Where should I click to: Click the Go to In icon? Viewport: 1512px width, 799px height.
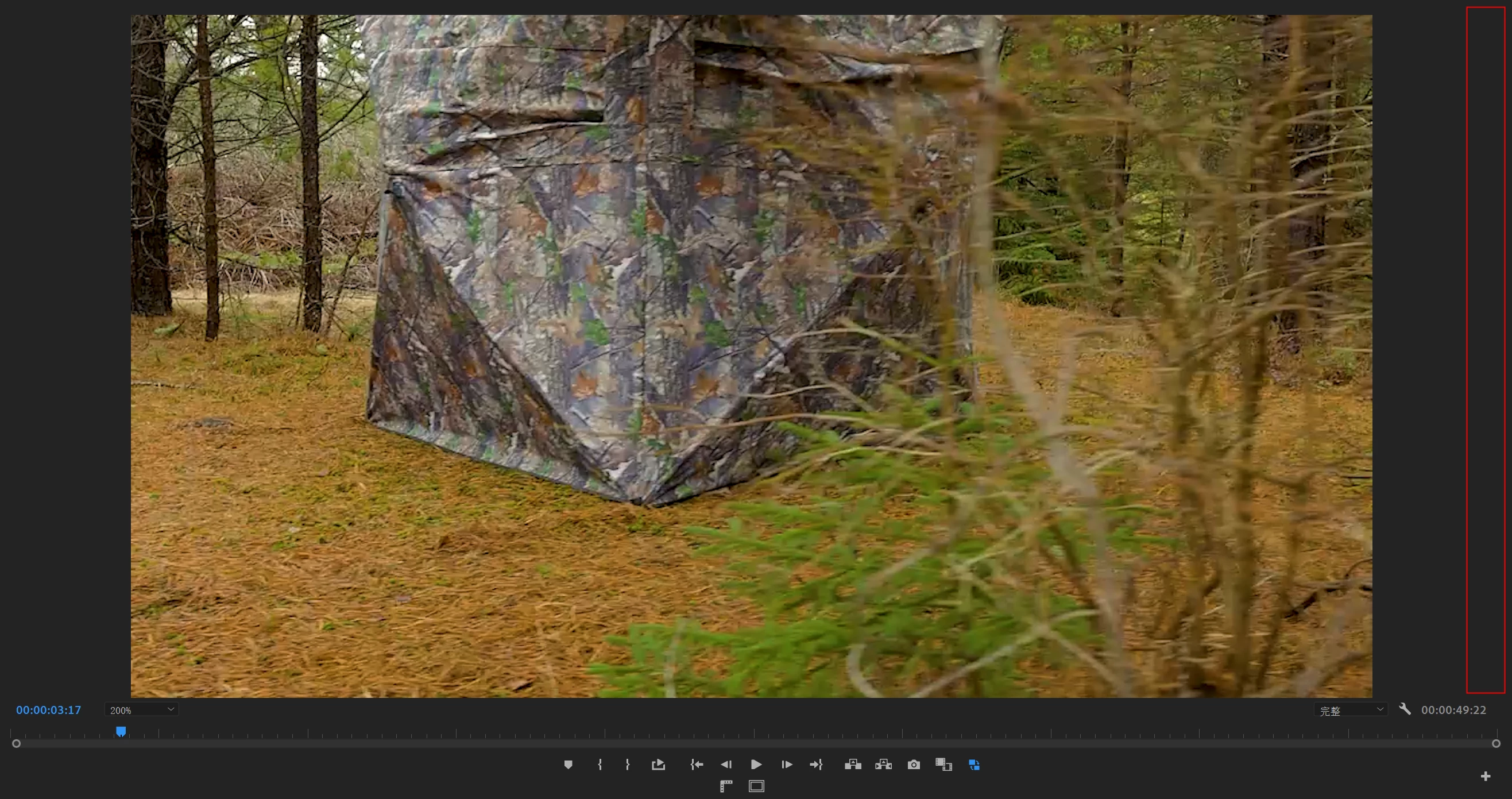tap(697, 765)
